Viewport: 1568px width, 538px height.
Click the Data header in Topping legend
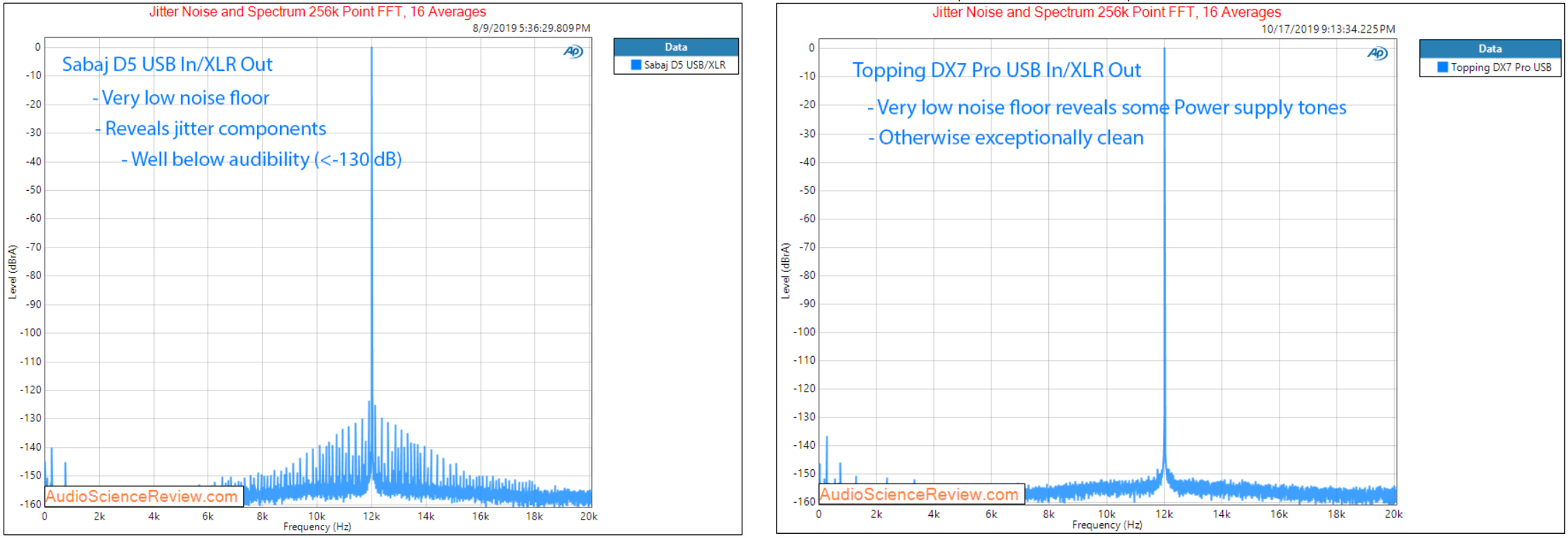coord(1490,49)
